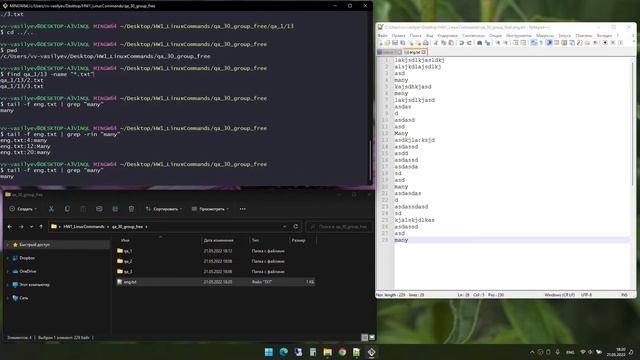Open the Вид menu in Notepad++
This screenshot has height=360, width=640.
click(429, 36)
